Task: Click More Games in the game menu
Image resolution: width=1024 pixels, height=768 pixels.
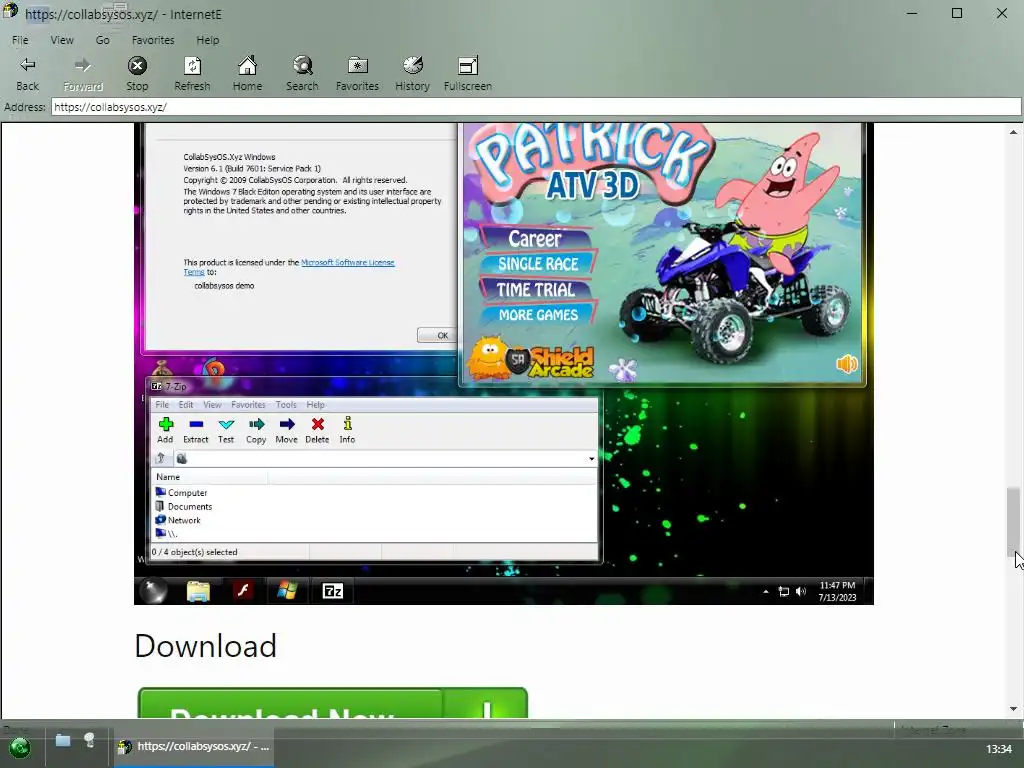Action: (x=539, y=315)
